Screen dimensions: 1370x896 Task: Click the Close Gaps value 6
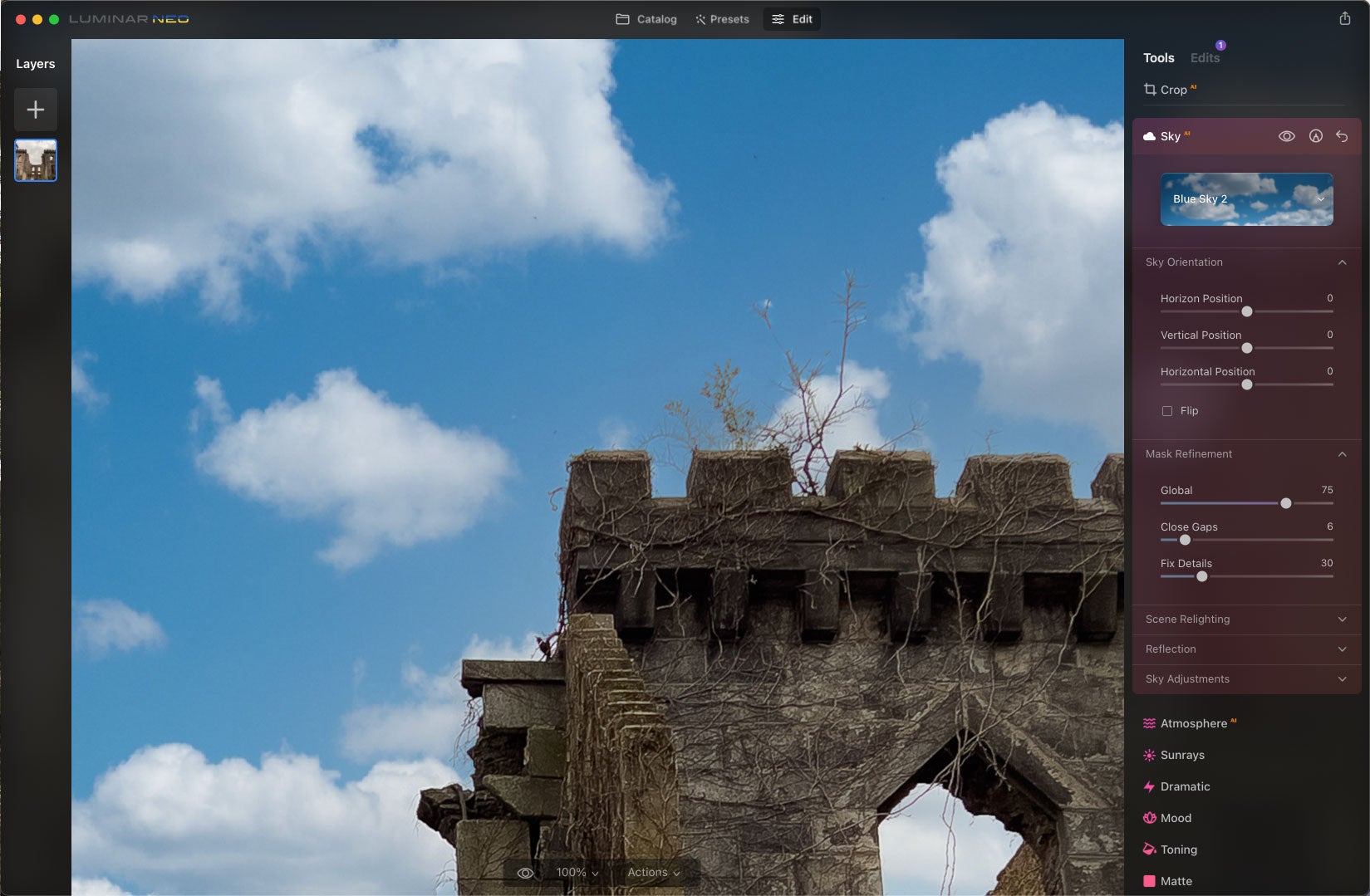pos(1329,526)
